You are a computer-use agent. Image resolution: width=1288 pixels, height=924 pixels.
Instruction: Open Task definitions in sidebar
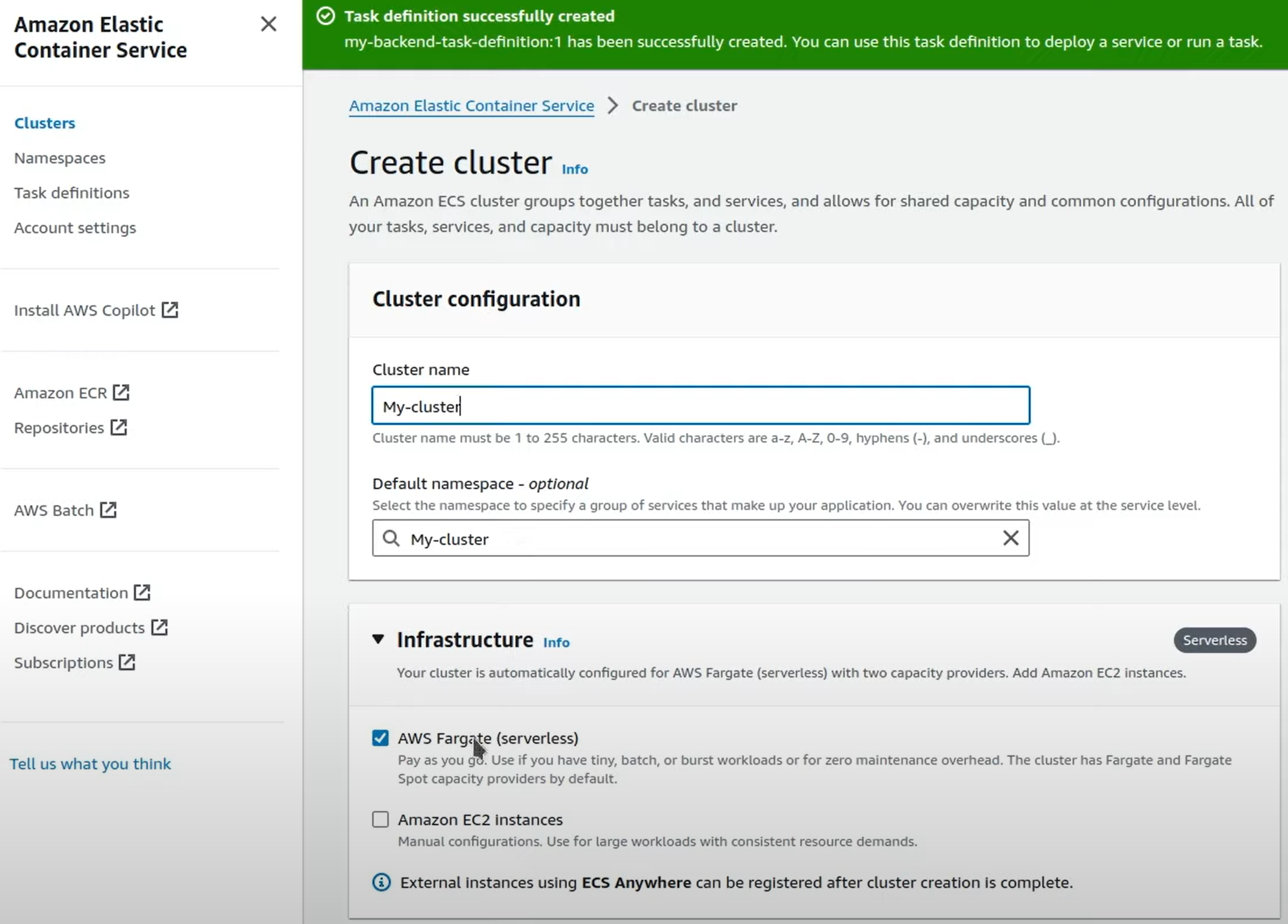pyautogui.click(x=72, y=193)
